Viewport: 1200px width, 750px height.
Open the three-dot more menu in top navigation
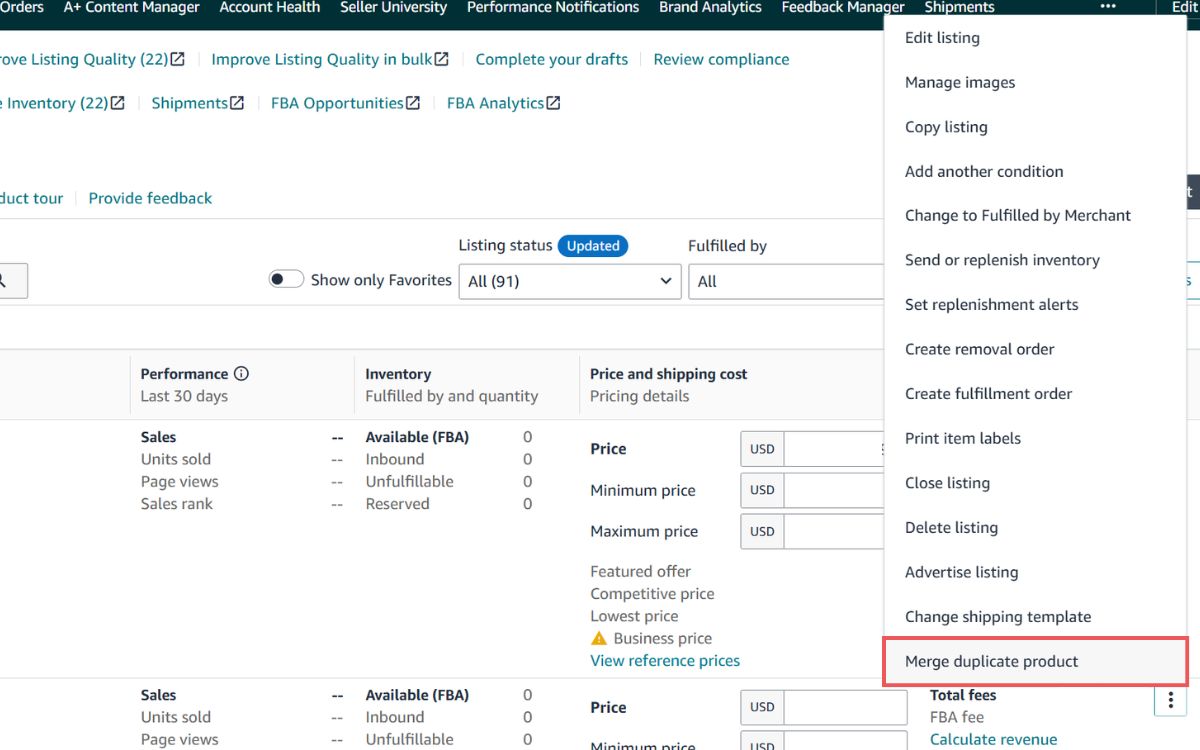[1107, 7]
